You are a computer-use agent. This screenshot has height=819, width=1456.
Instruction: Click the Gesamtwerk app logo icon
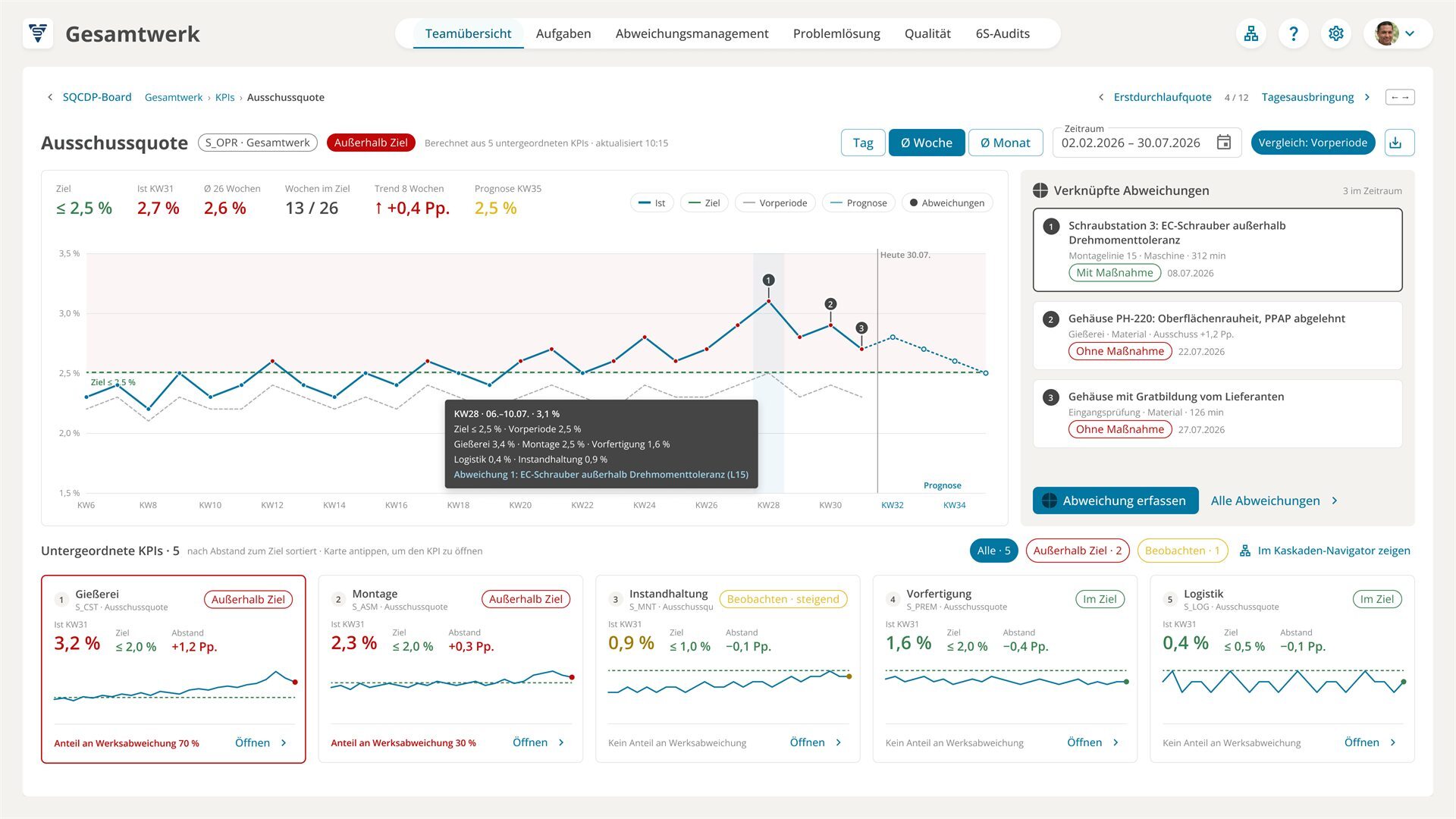coord(38,33)
